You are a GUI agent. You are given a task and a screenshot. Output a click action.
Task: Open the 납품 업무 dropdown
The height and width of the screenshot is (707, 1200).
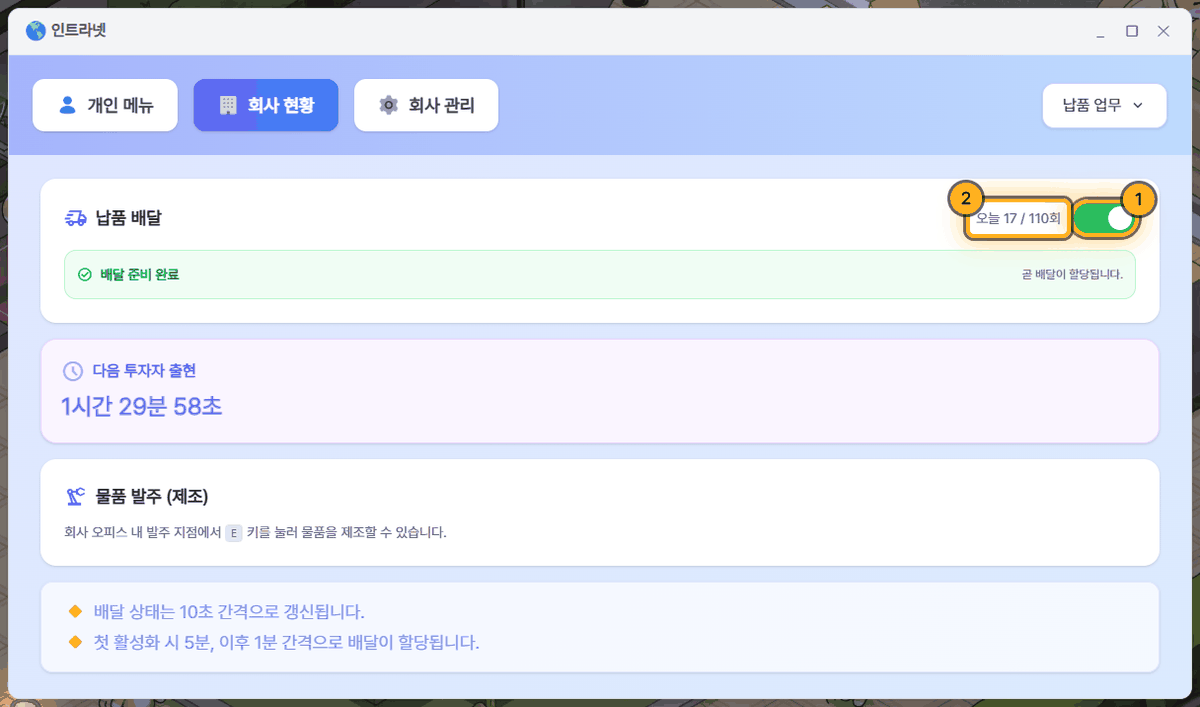coord(1104,105)
